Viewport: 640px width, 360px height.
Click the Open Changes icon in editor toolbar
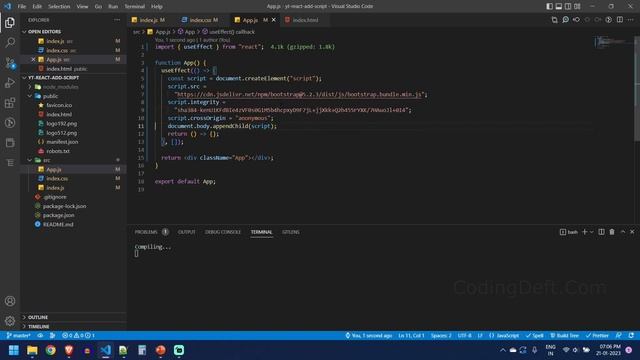(x=554, y=20)
